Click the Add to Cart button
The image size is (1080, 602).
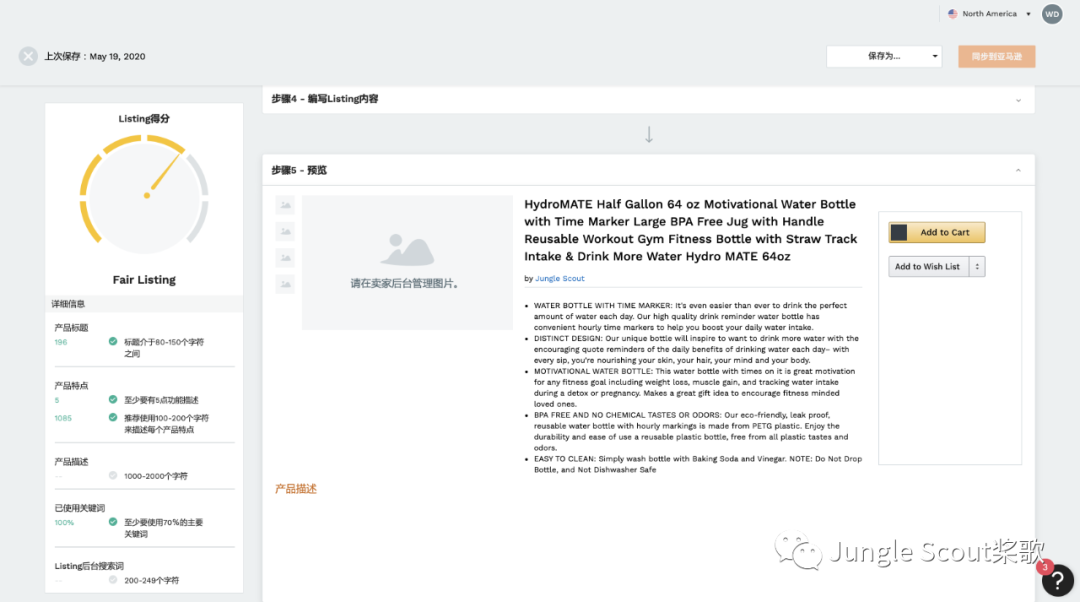pyautogui.click(x=937, y=233)
